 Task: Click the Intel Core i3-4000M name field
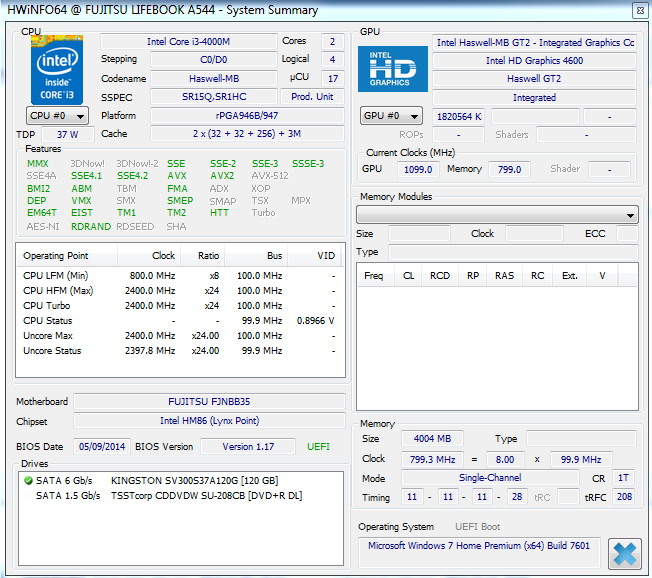(189, 42)
